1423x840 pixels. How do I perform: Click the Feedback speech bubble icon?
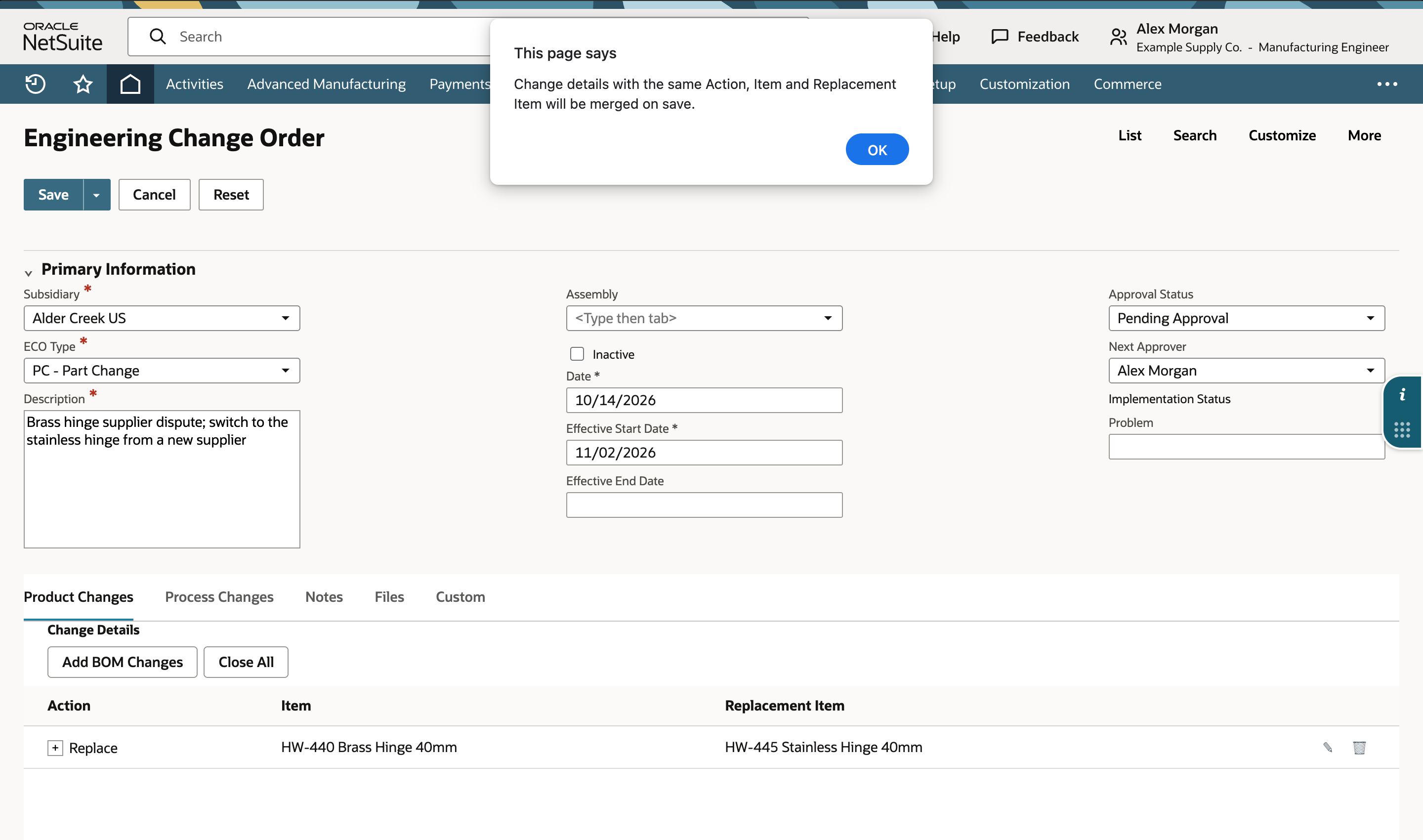tap(1000, 37)
